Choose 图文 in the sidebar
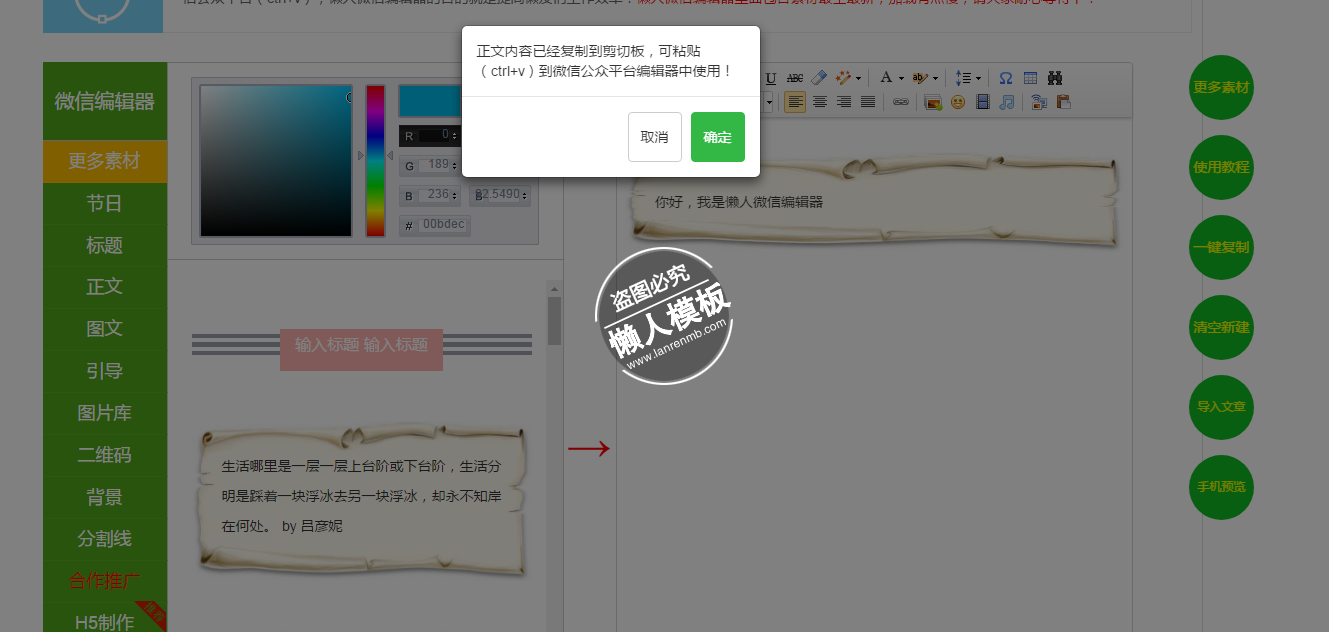Viewport: 1329px width, 632px height. 105,329
